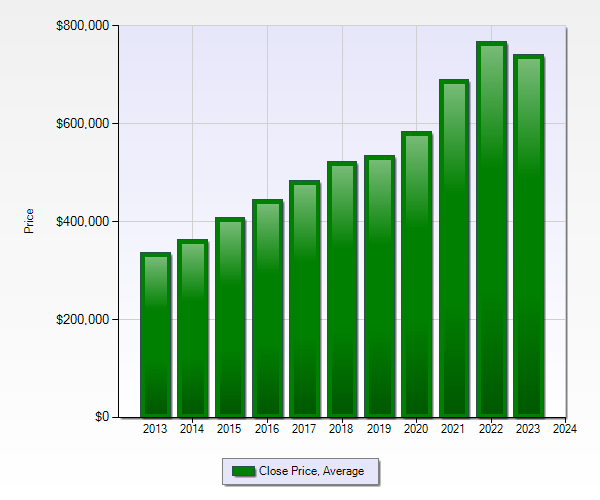Click the "Price" y-axis title
Image resolution: width=600 pixels, height=500 pixels.
[x=29, y=221]
